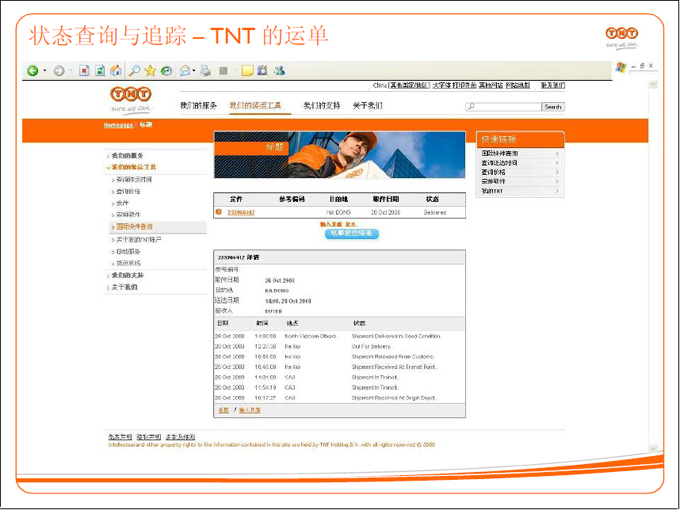Open first quick link under orange header
The height and width of the screenshot is (510, 680).
pos(500,153)
